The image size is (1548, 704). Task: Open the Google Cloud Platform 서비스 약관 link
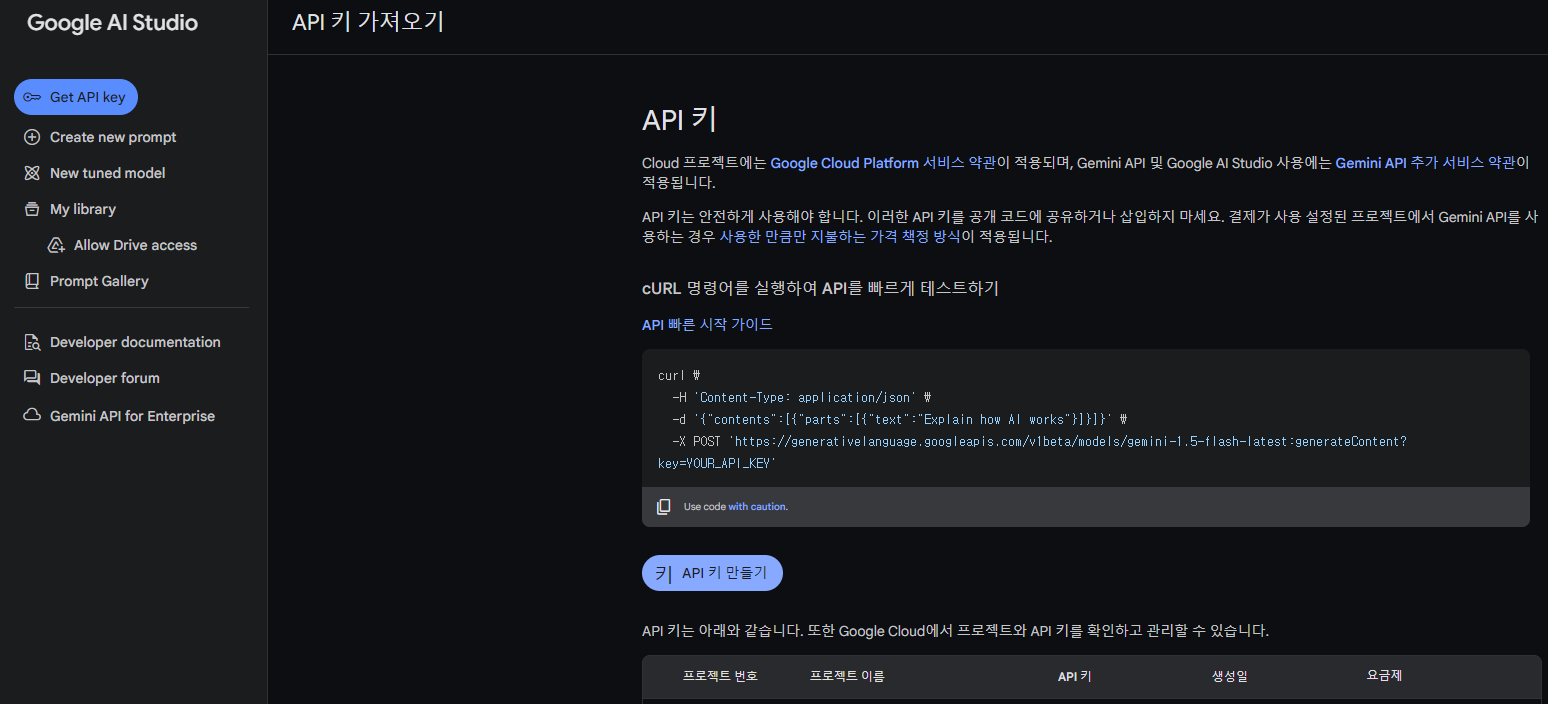[x=883, y=163]
